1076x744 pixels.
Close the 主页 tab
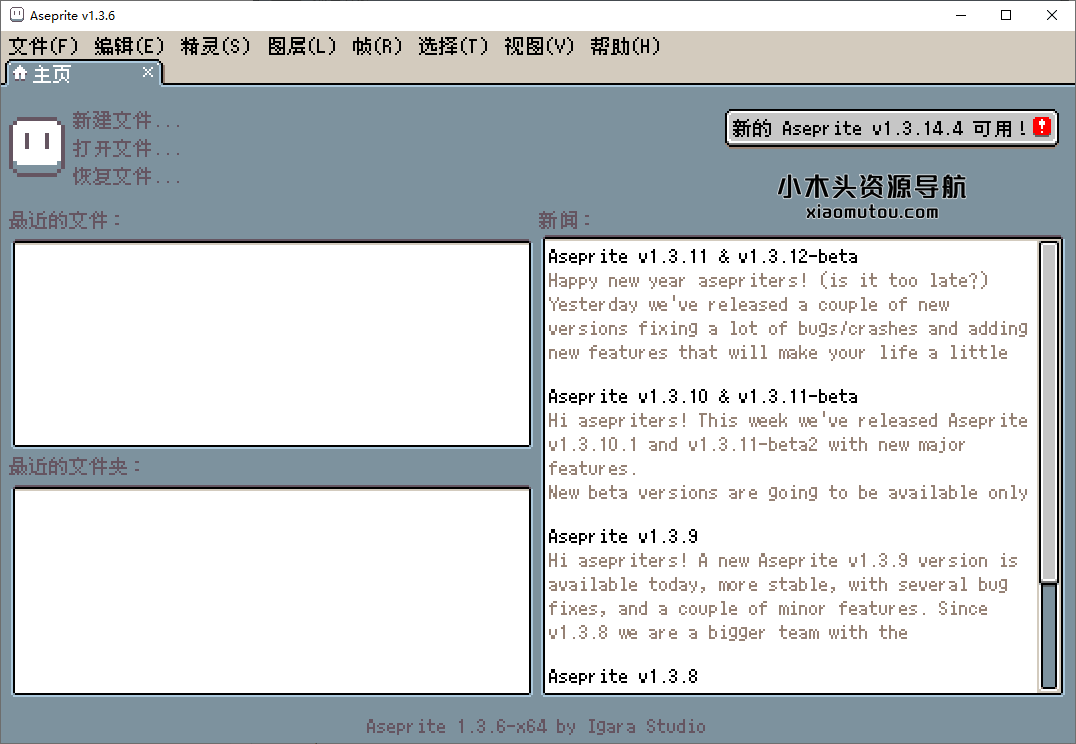(x=148, y=72)
